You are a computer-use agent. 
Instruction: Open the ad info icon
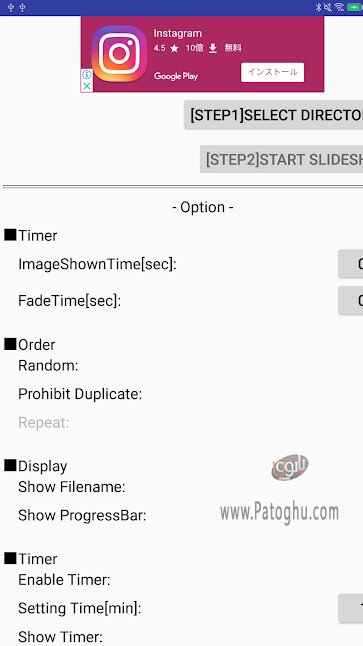(x=87, y=75)
